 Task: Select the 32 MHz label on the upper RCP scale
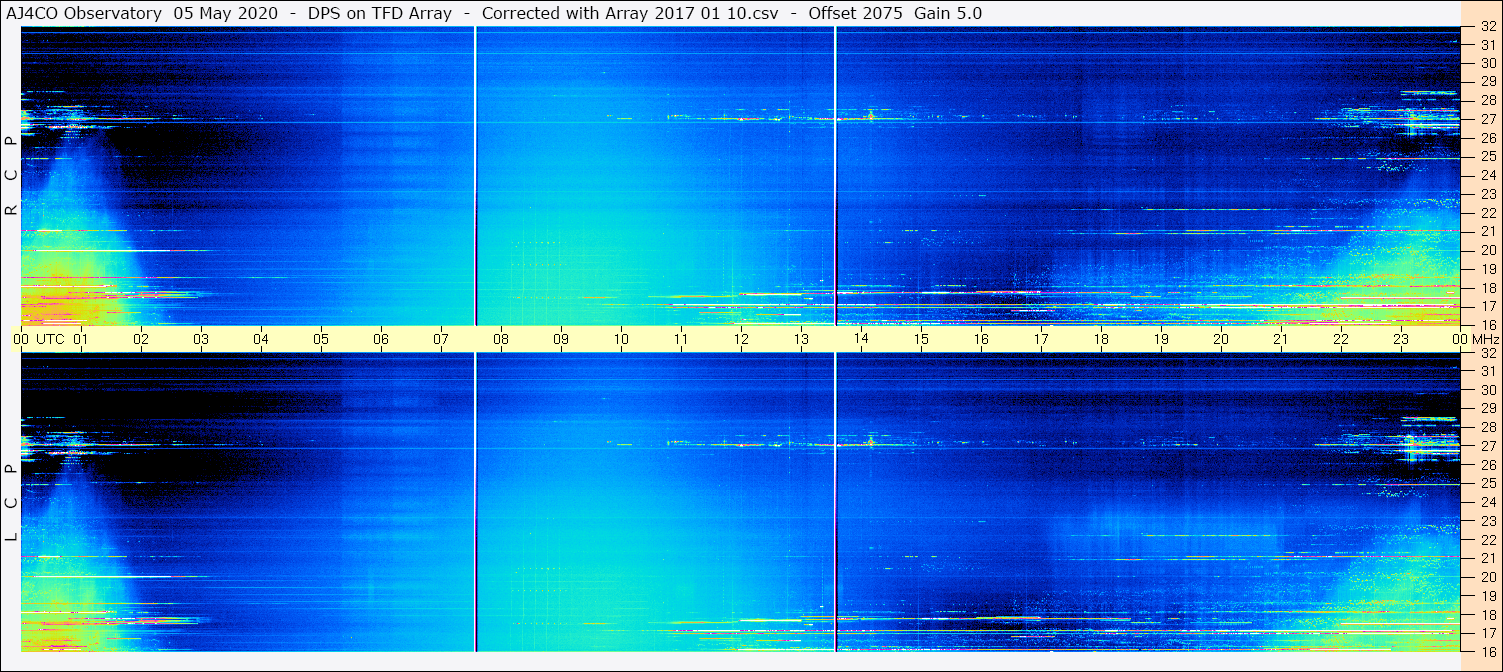point(1487,27)
